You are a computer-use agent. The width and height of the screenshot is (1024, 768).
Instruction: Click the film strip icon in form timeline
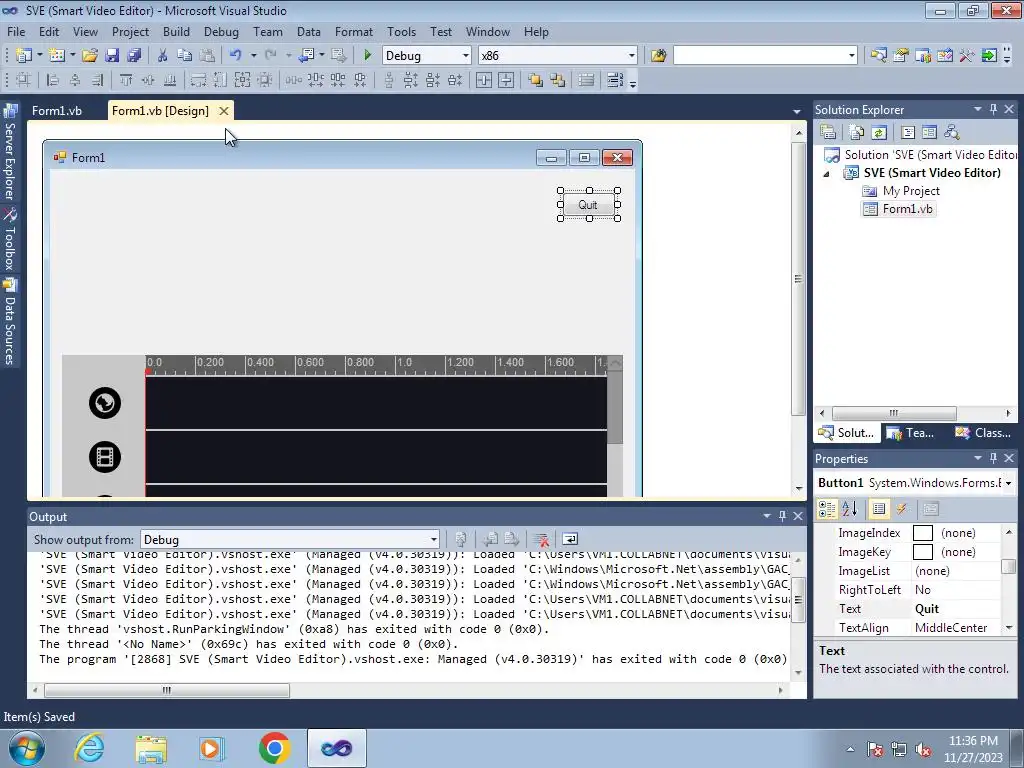pyautogui.click(x=105, y=456)
